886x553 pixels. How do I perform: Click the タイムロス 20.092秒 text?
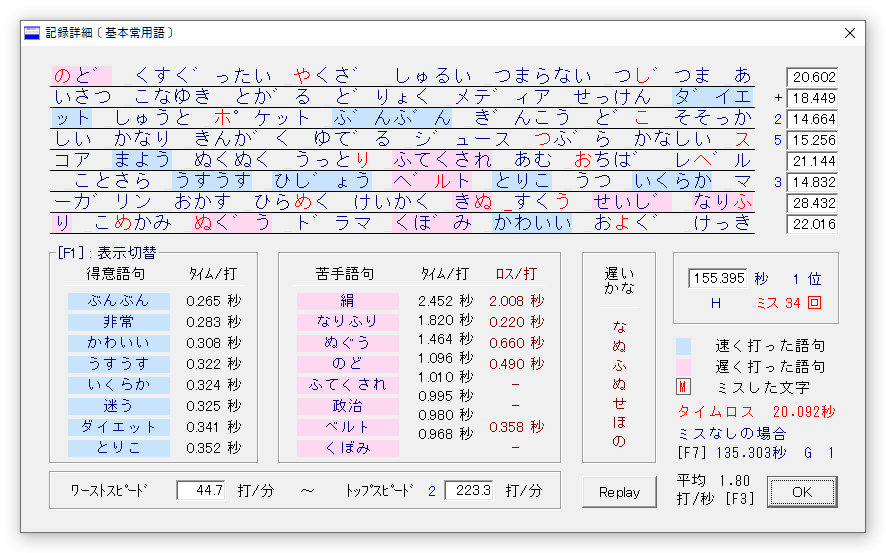coord(756,412)
